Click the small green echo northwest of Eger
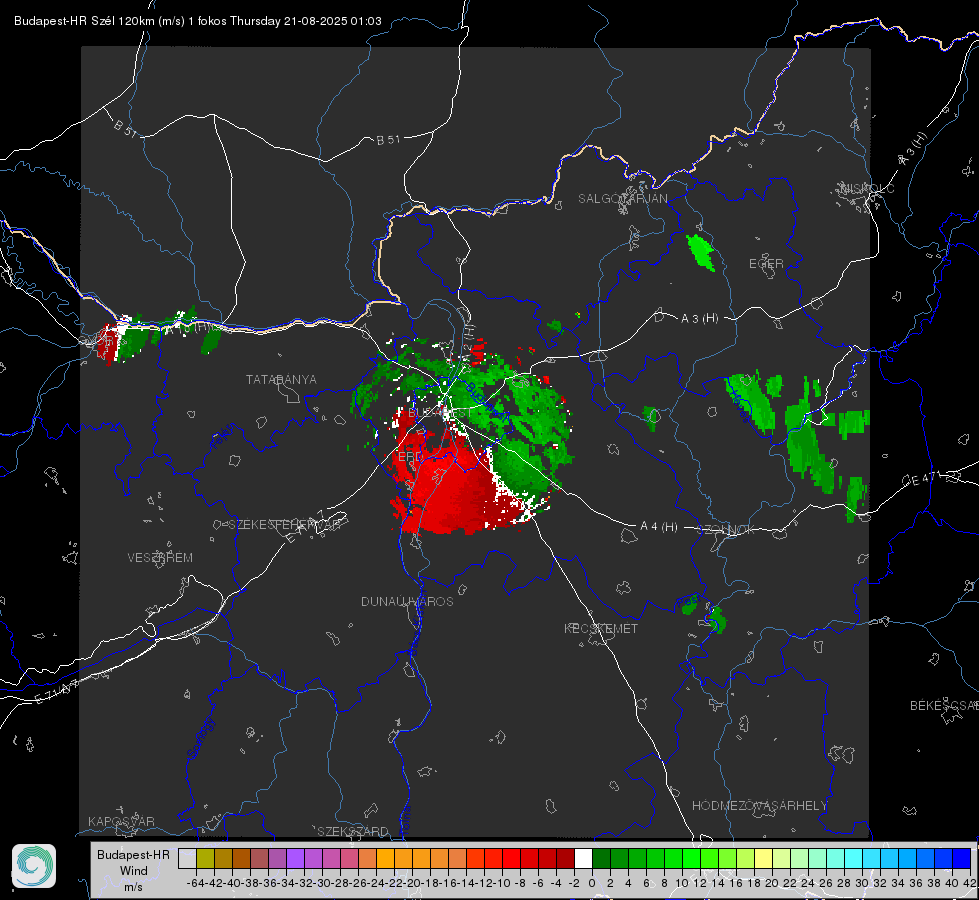The image size is (979, 900). [x=701, y=252]
